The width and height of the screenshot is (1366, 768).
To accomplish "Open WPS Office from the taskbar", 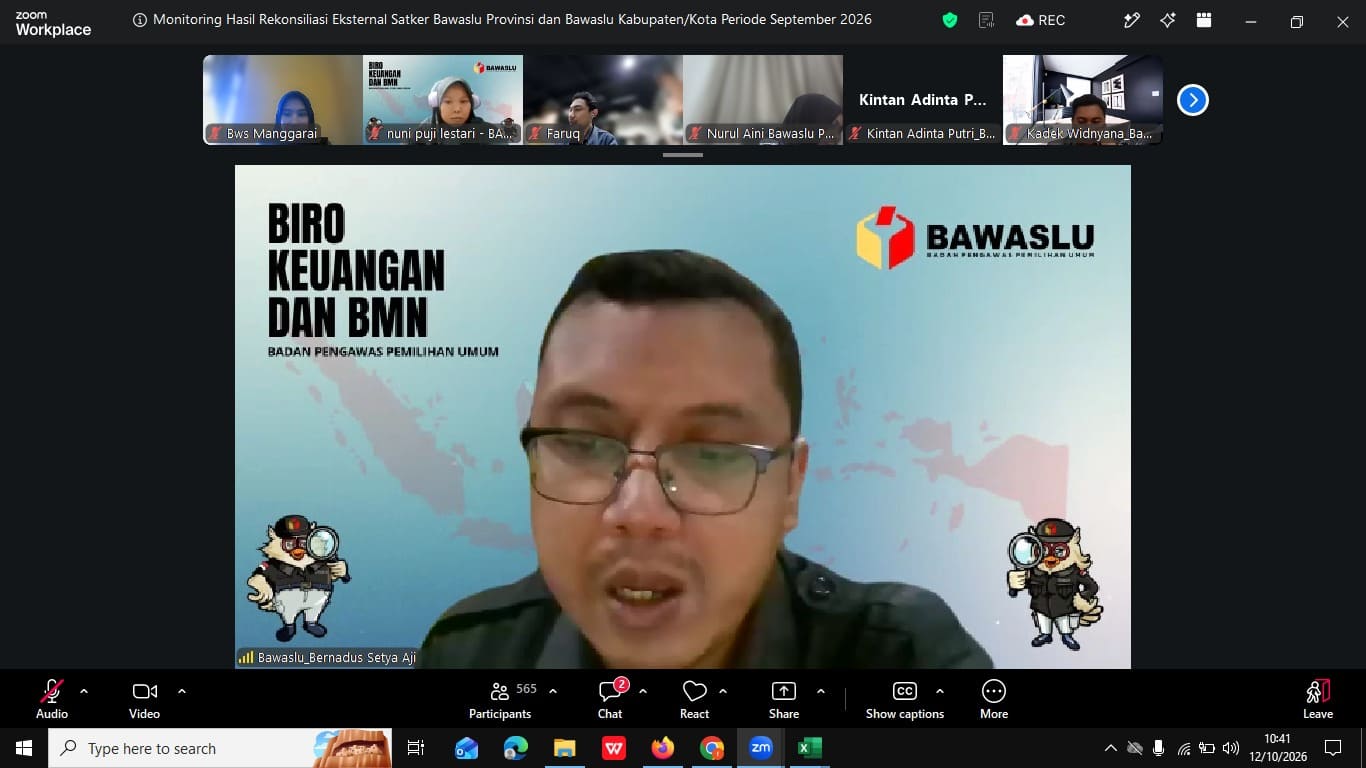I will click(614, 748).
